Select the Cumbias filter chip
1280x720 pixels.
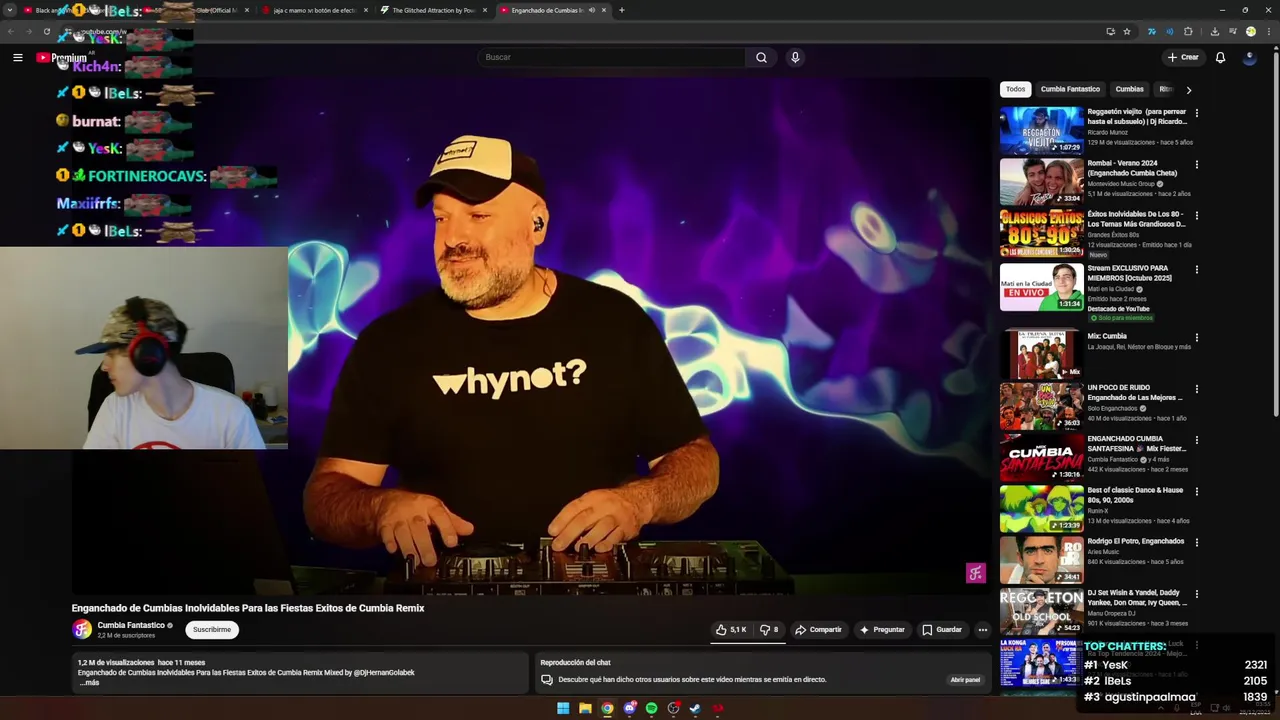(x=1129, y=89)
